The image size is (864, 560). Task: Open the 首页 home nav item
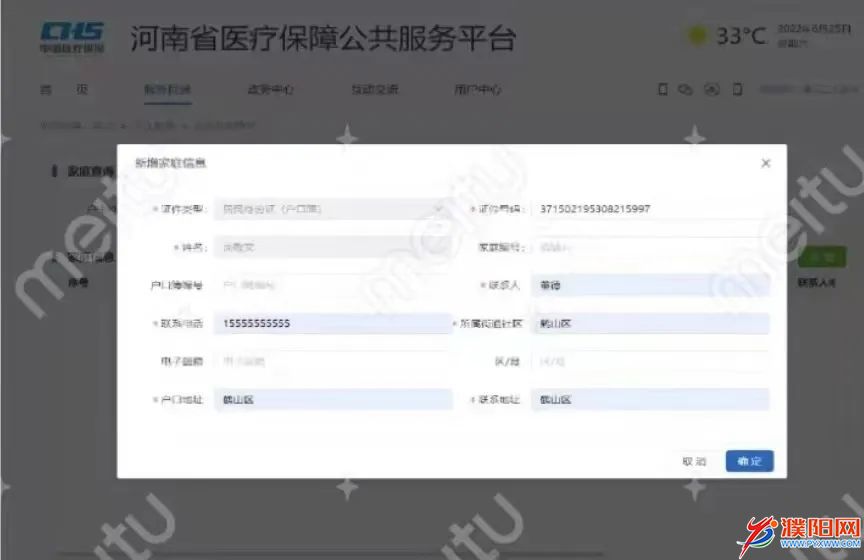coord(64,89)
